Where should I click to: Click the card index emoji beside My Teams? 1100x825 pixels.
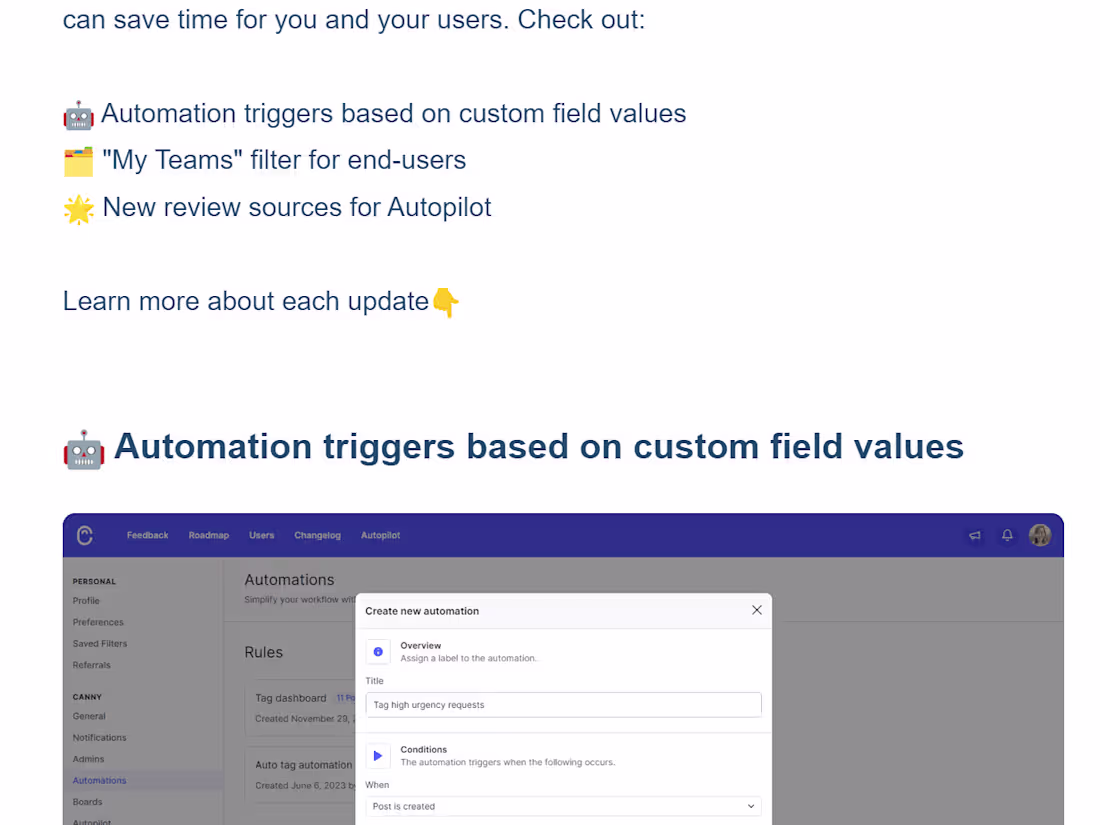click(78, 160)
